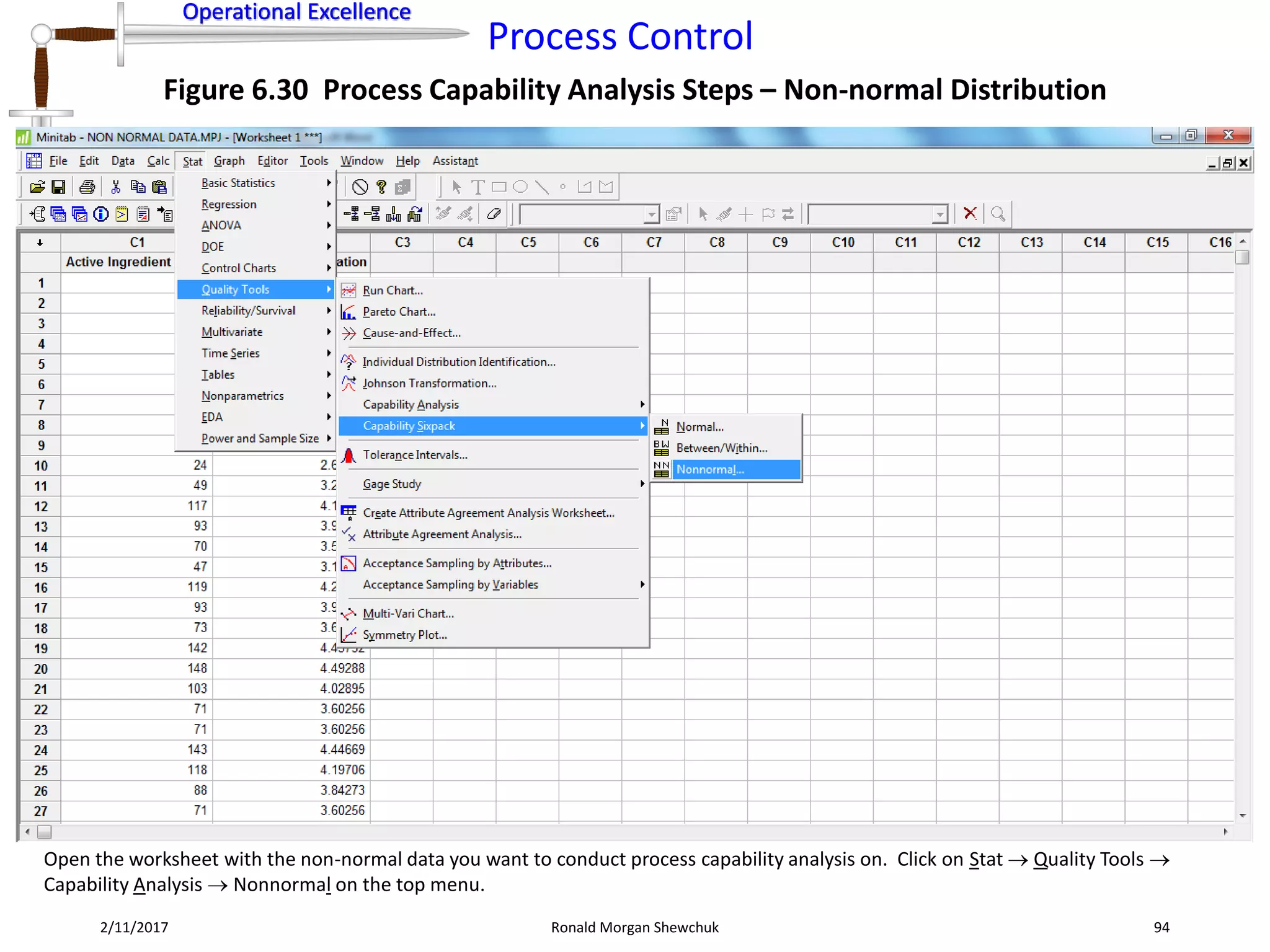Expand the Basic Statistics submenu
Screen dimensions: 1270x952
(x=256, y=183)
